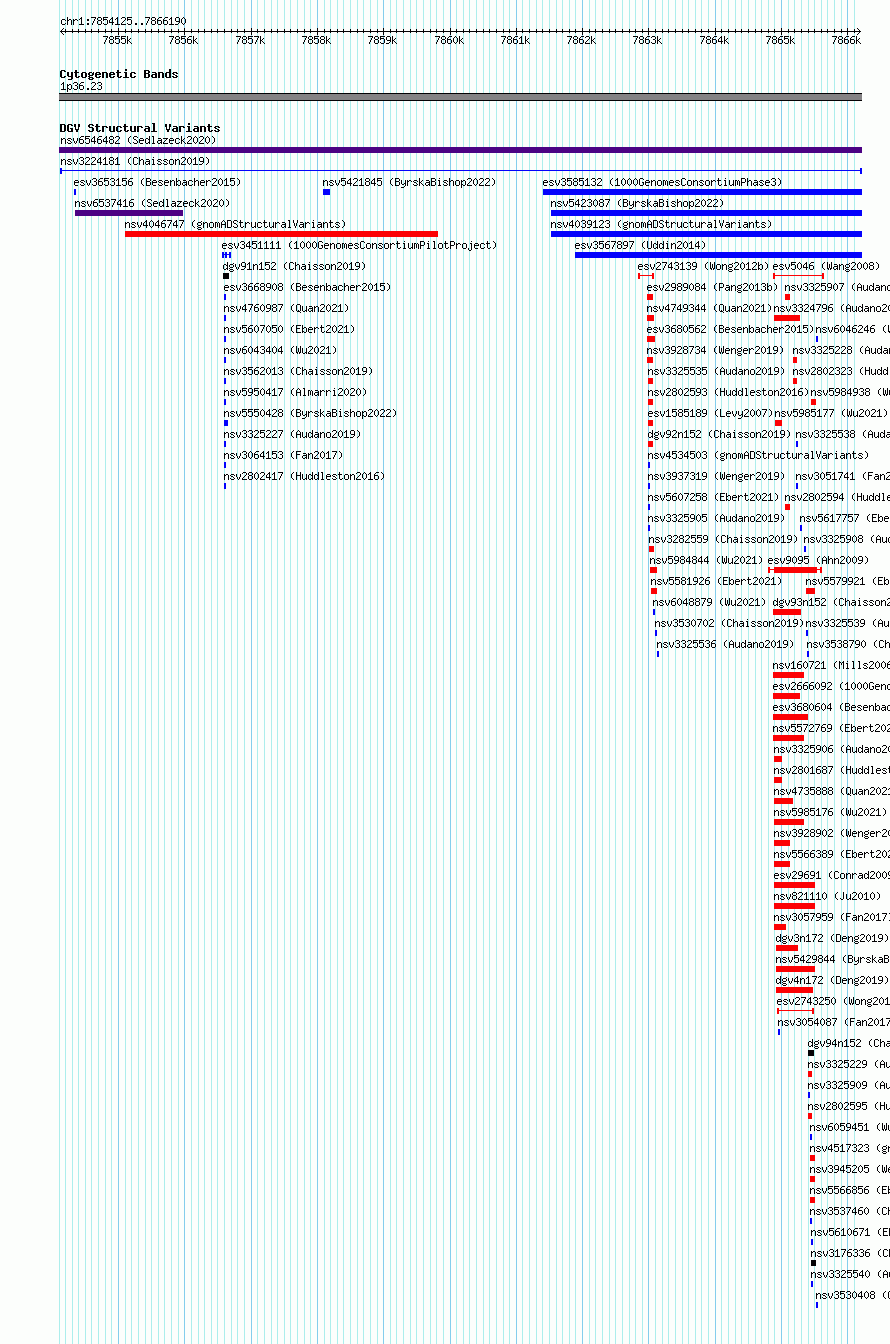The width and height of the screenshot is (890, 1344).
Task: Open variant esv3668908 (Besenbacher2015)
Action: click(307, 287)
